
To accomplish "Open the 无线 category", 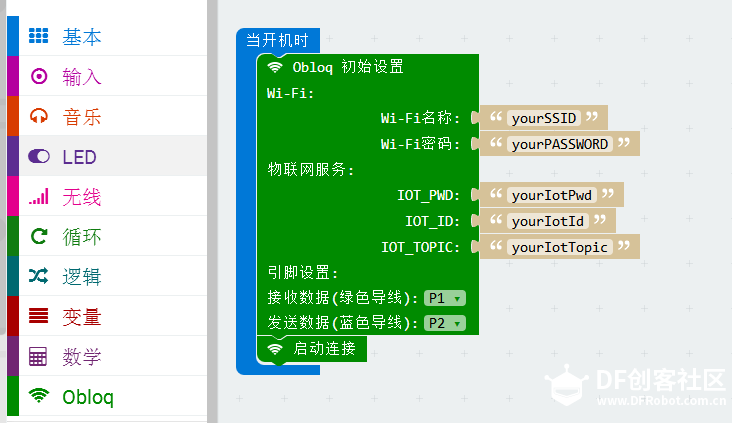I will [x=81, y=197].
